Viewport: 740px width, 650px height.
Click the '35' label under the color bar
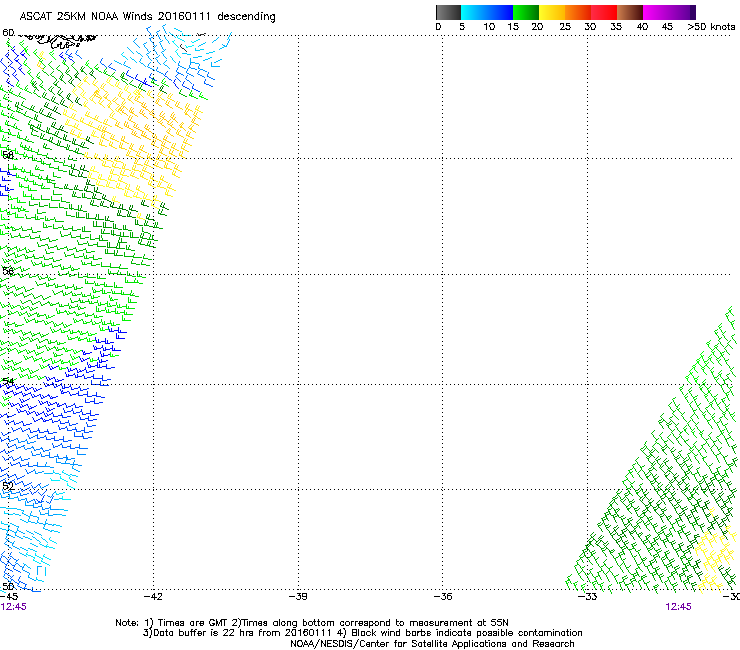point(616,27)
